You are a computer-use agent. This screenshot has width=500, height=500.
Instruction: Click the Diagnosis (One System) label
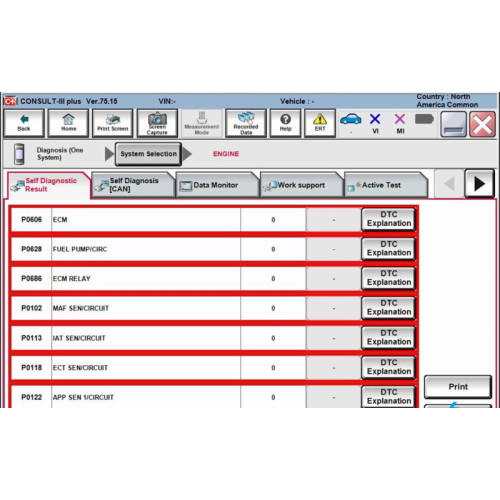click(59, 154)
